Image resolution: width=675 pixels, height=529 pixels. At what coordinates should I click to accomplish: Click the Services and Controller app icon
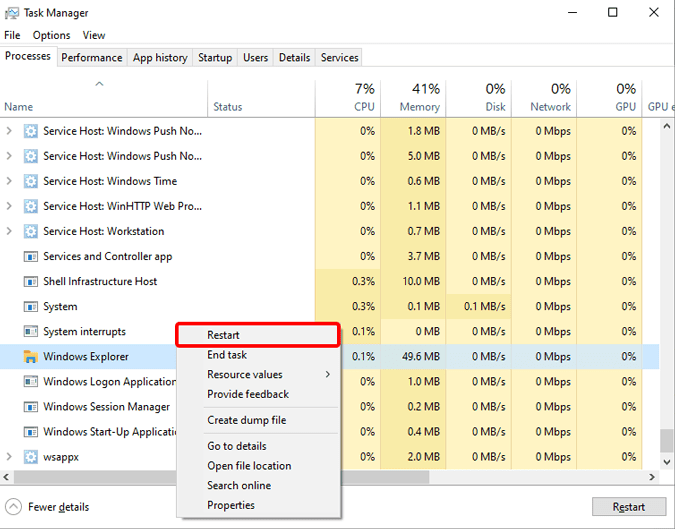[x=31, y=257]
